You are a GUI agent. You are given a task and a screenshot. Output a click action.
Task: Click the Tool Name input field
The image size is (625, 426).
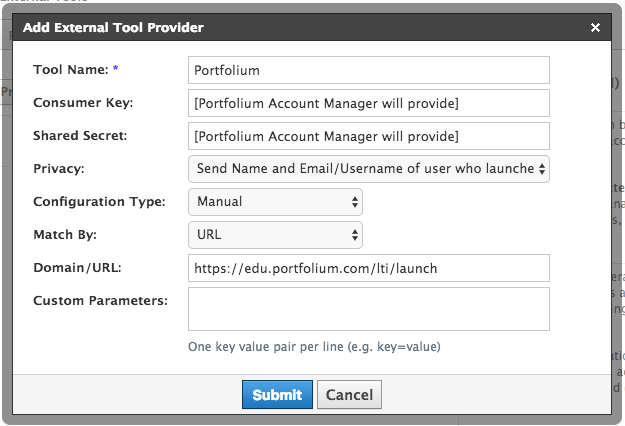coord(368,70)
